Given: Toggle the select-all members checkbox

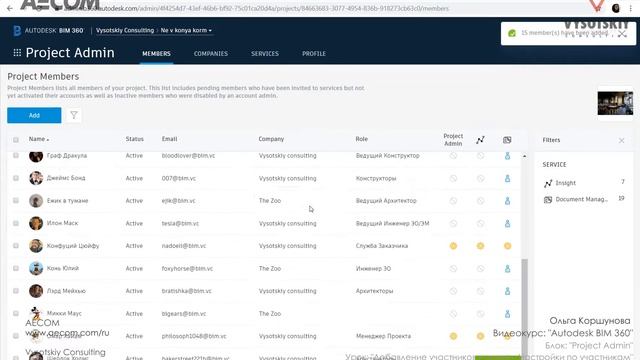Looking at the screenshot, I should click(16, 140).
